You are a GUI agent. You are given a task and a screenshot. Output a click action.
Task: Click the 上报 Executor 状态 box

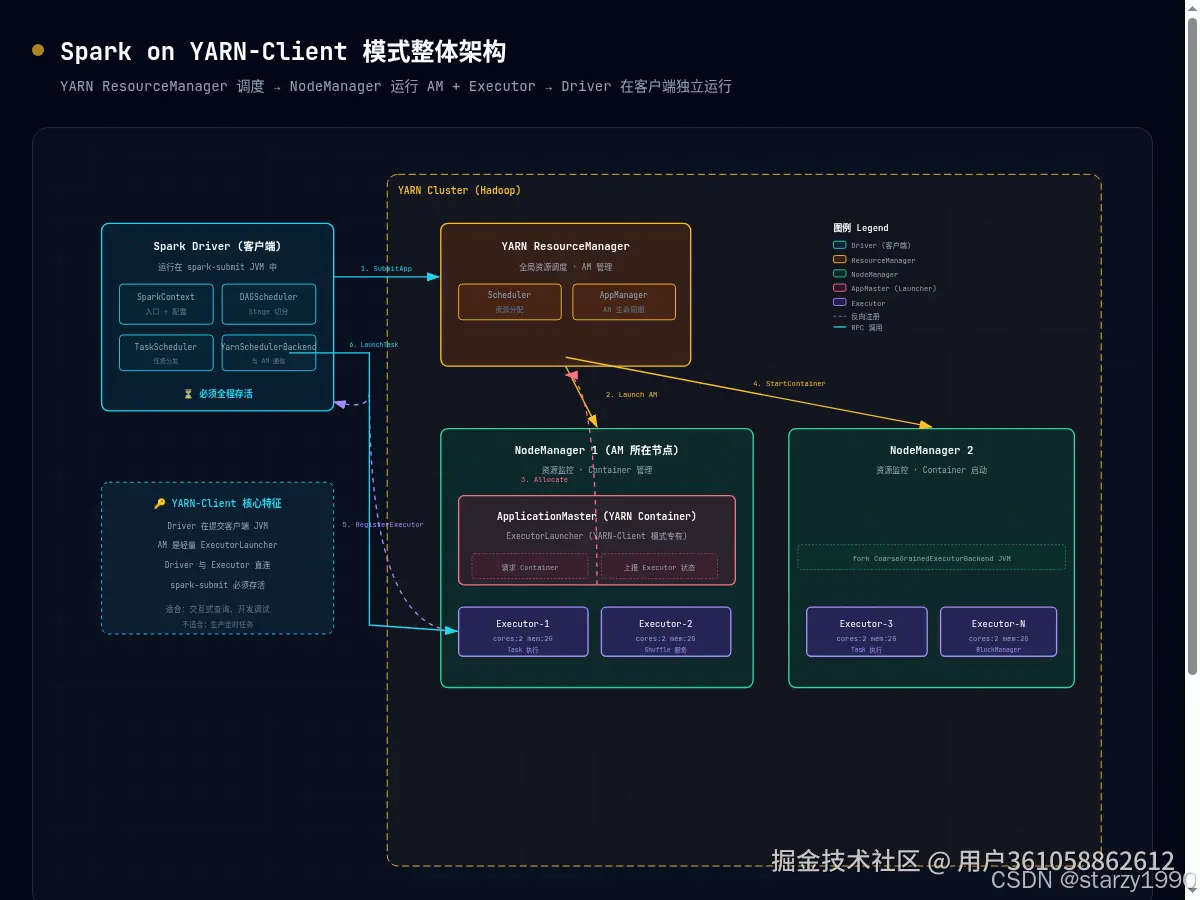point(661,567)
